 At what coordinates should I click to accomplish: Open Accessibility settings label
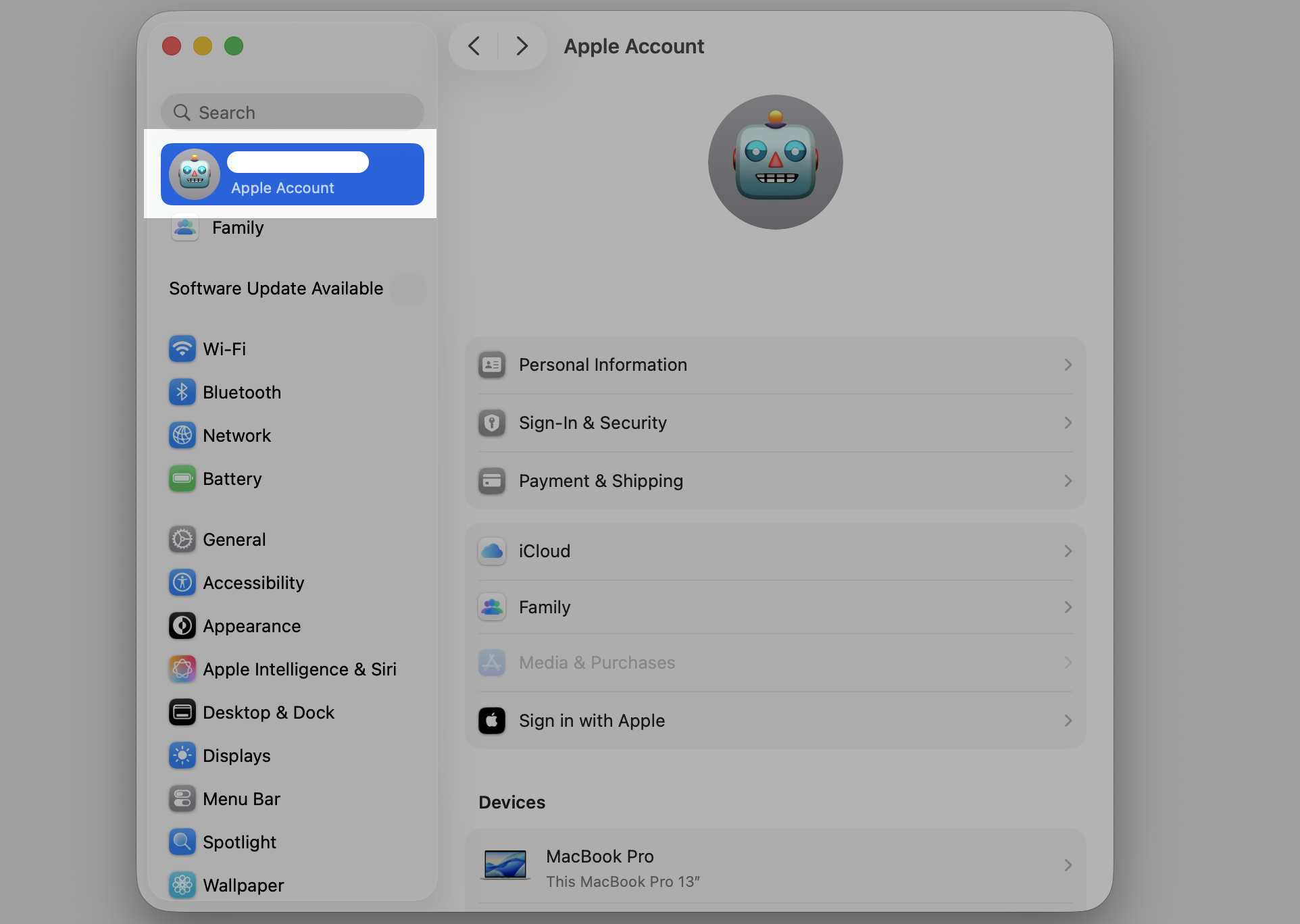[253, 583]
